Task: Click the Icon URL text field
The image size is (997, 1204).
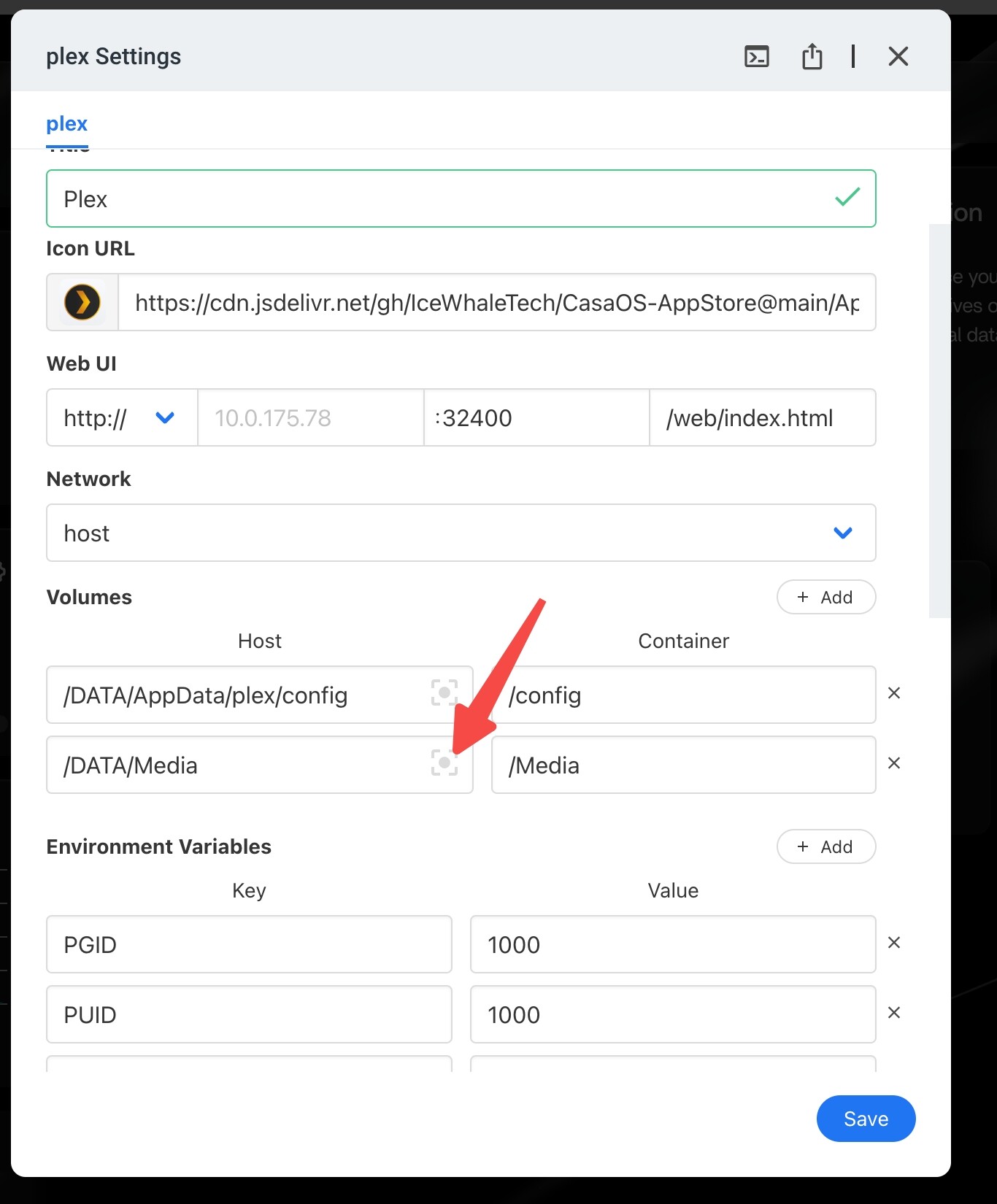Action: 496,302
